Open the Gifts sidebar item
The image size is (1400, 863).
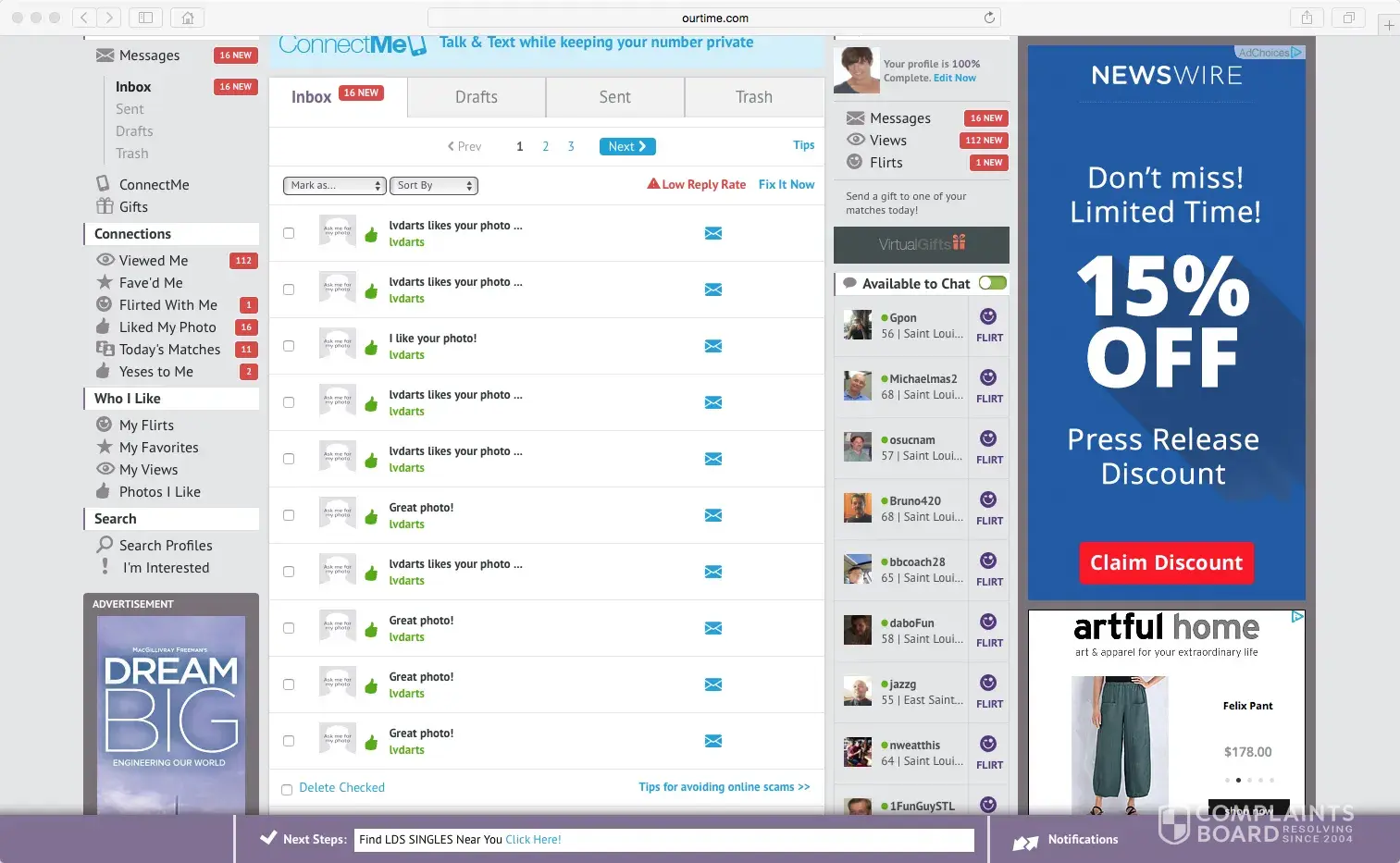click(x=133, y=207)
